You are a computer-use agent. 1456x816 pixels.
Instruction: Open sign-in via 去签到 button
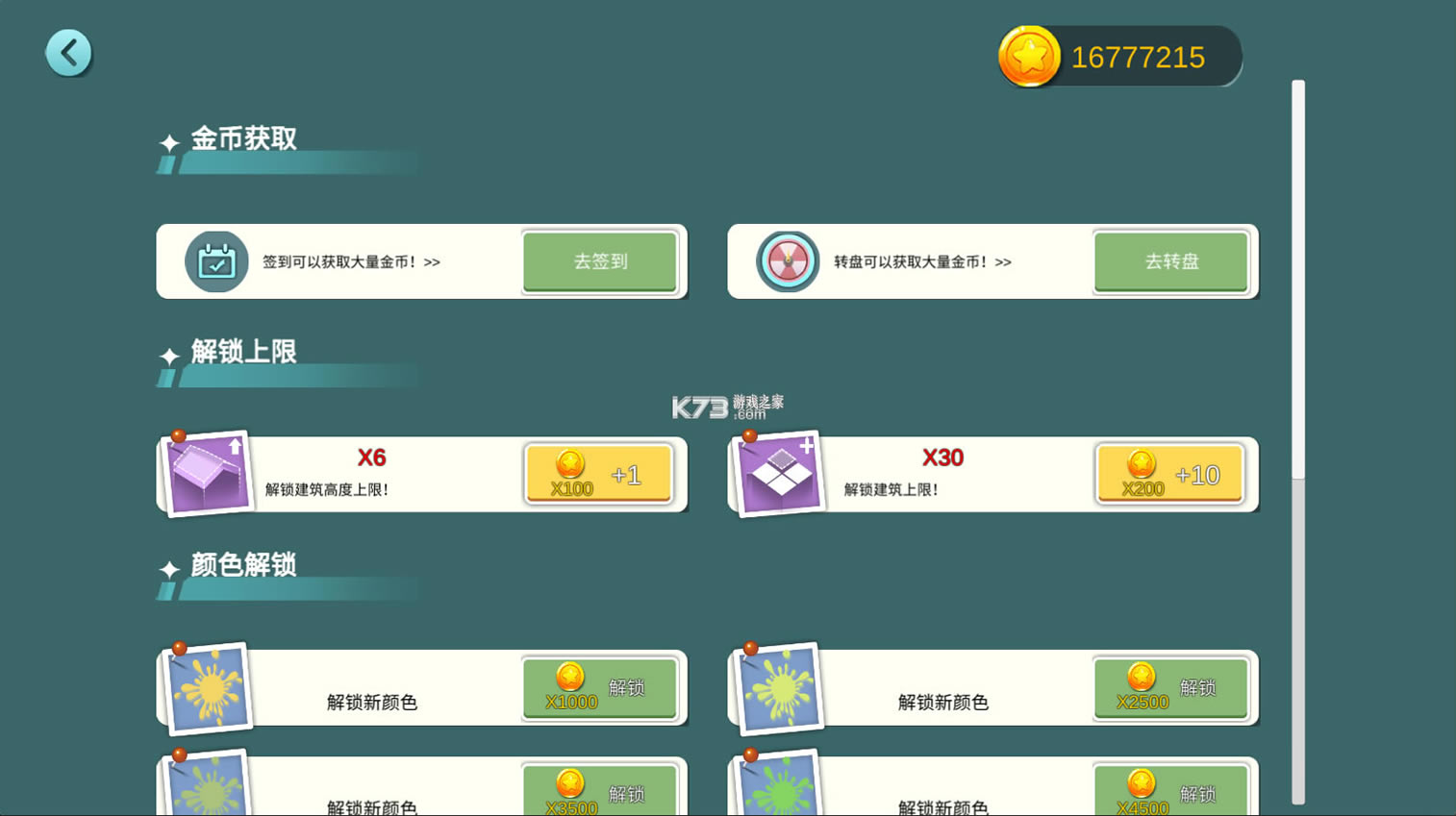point(600,261)
